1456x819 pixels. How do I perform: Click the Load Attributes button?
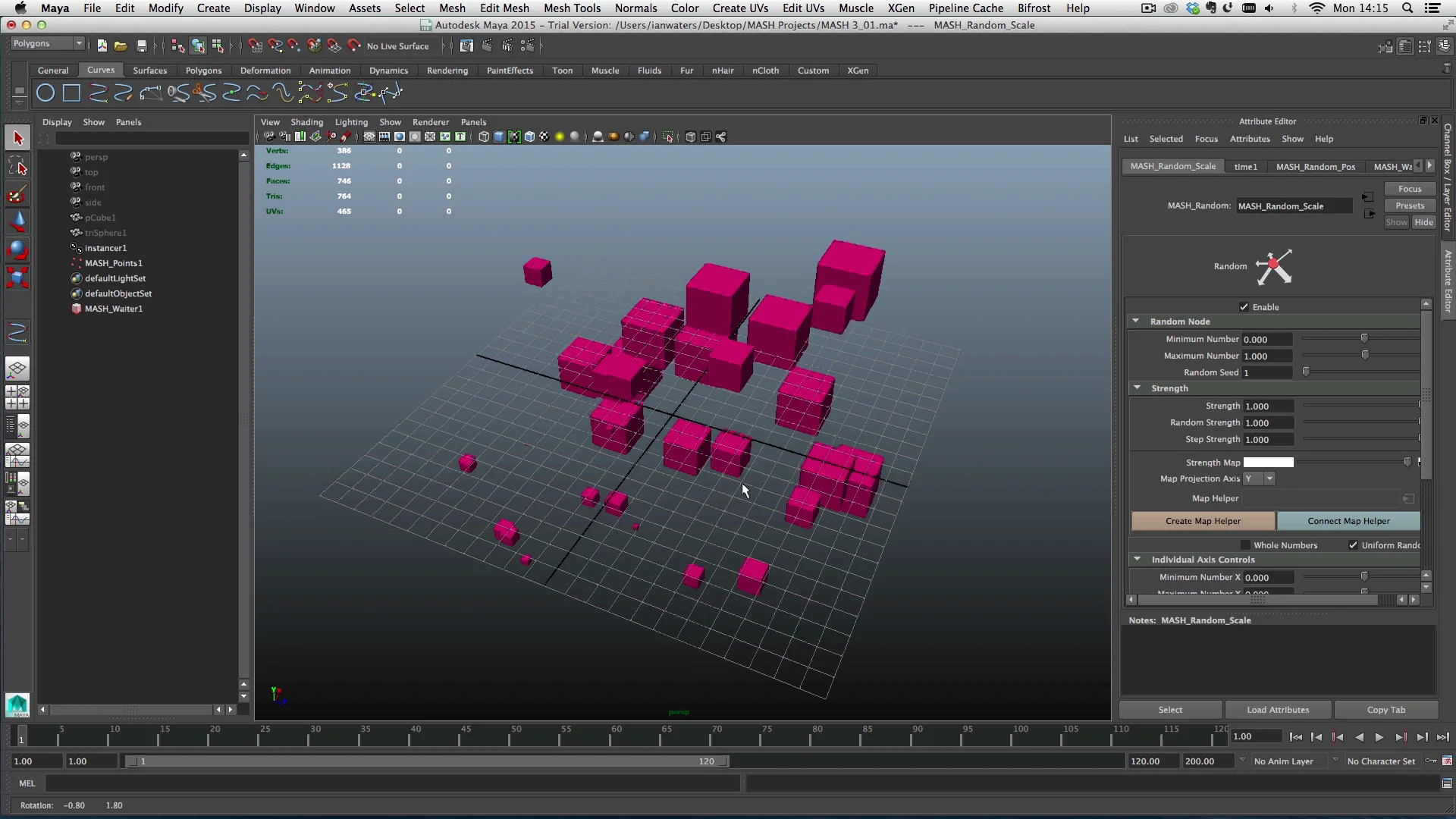(x=1278, y=710)
